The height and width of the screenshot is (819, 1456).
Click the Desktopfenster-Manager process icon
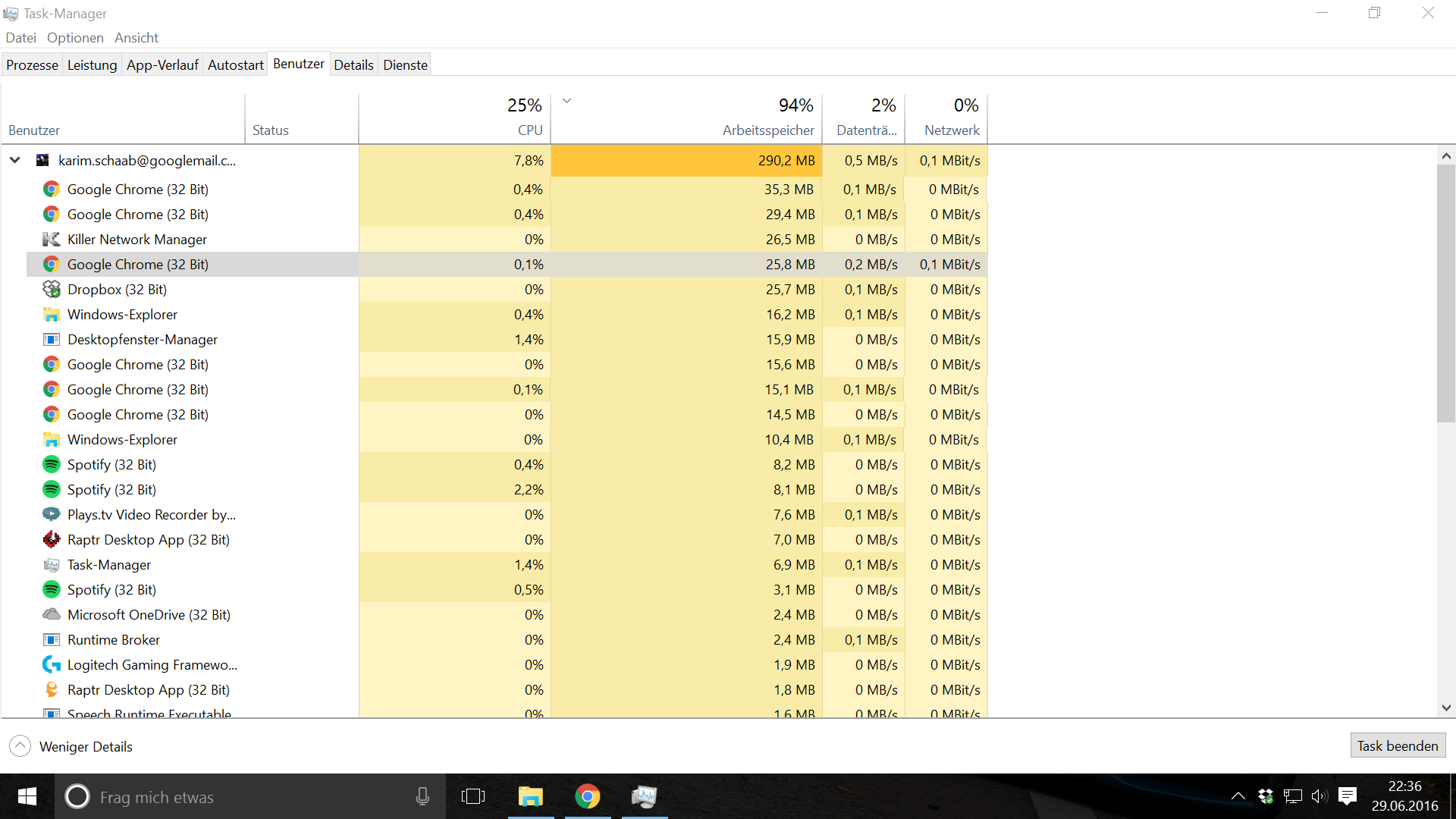coord(52,340)
